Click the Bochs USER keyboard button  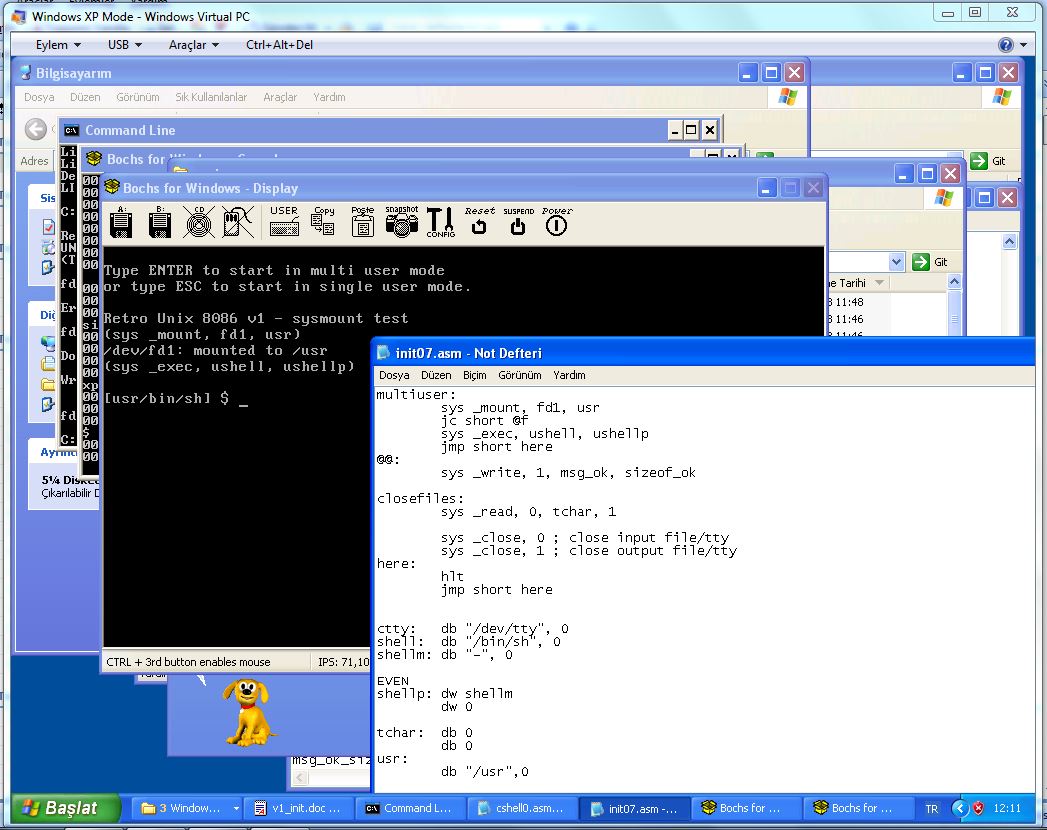[284, 221]
